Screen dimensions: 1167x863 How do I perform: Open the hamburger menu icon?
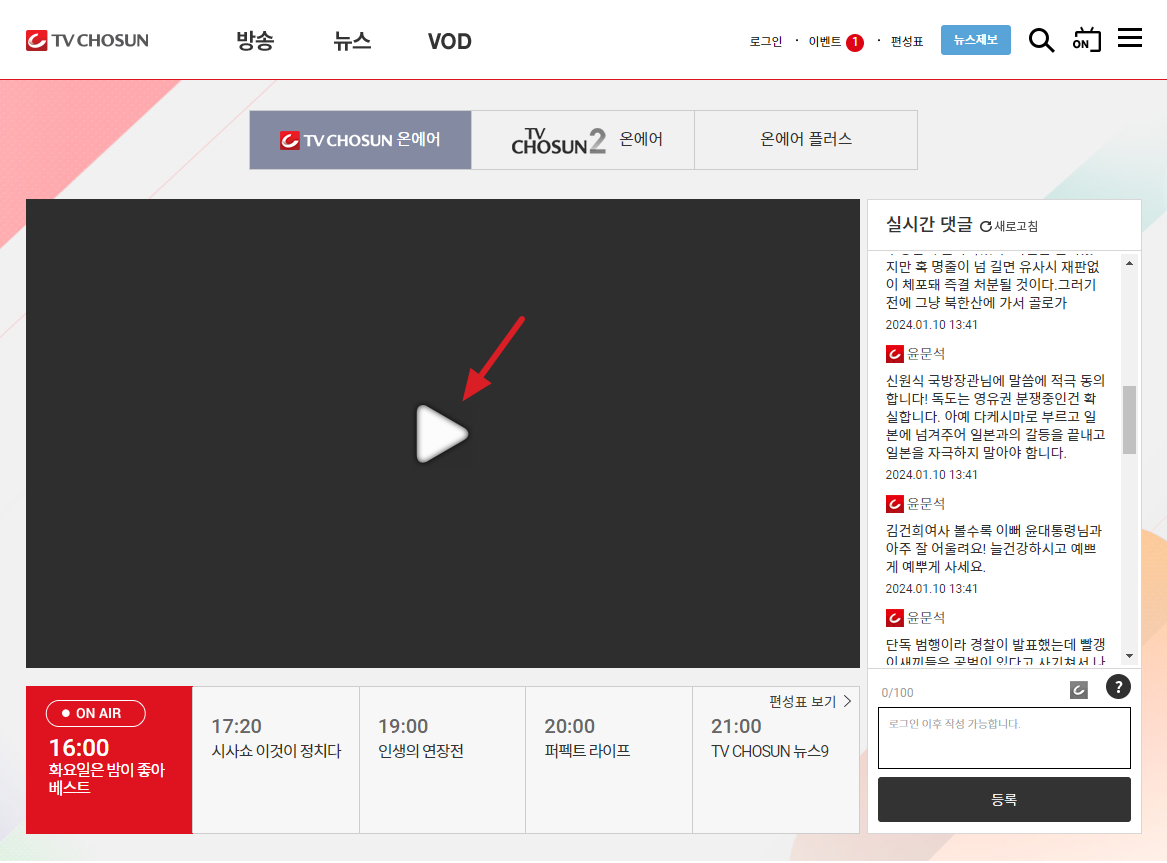[1130, 38]
